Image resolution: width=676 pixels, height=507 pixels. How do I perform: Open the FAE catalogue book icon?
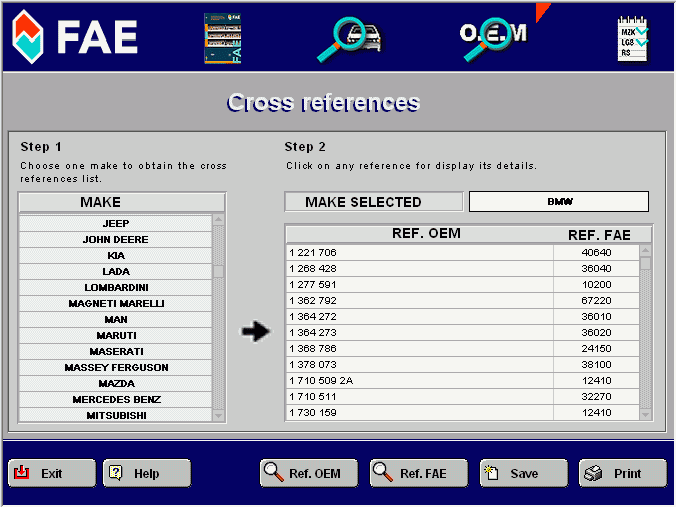click(x=222, y=38)
